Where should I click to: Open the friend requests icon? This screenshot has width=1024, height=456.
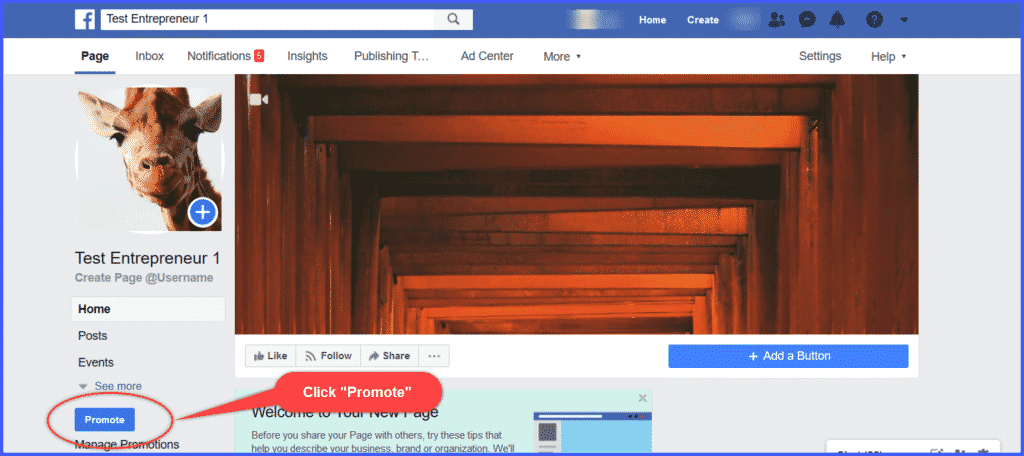(776, 19)
